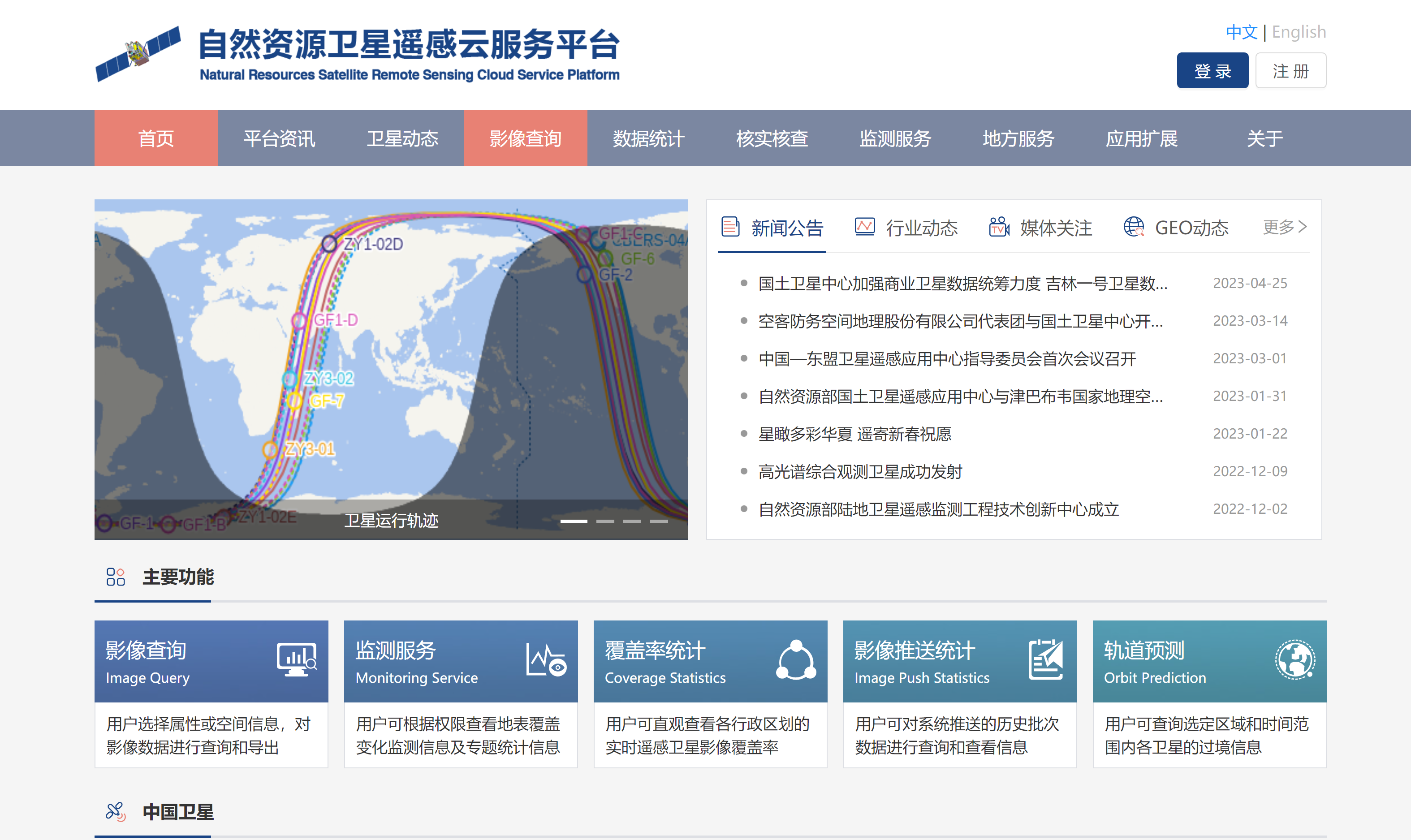Switch to the 行业动态 tab

921,228
